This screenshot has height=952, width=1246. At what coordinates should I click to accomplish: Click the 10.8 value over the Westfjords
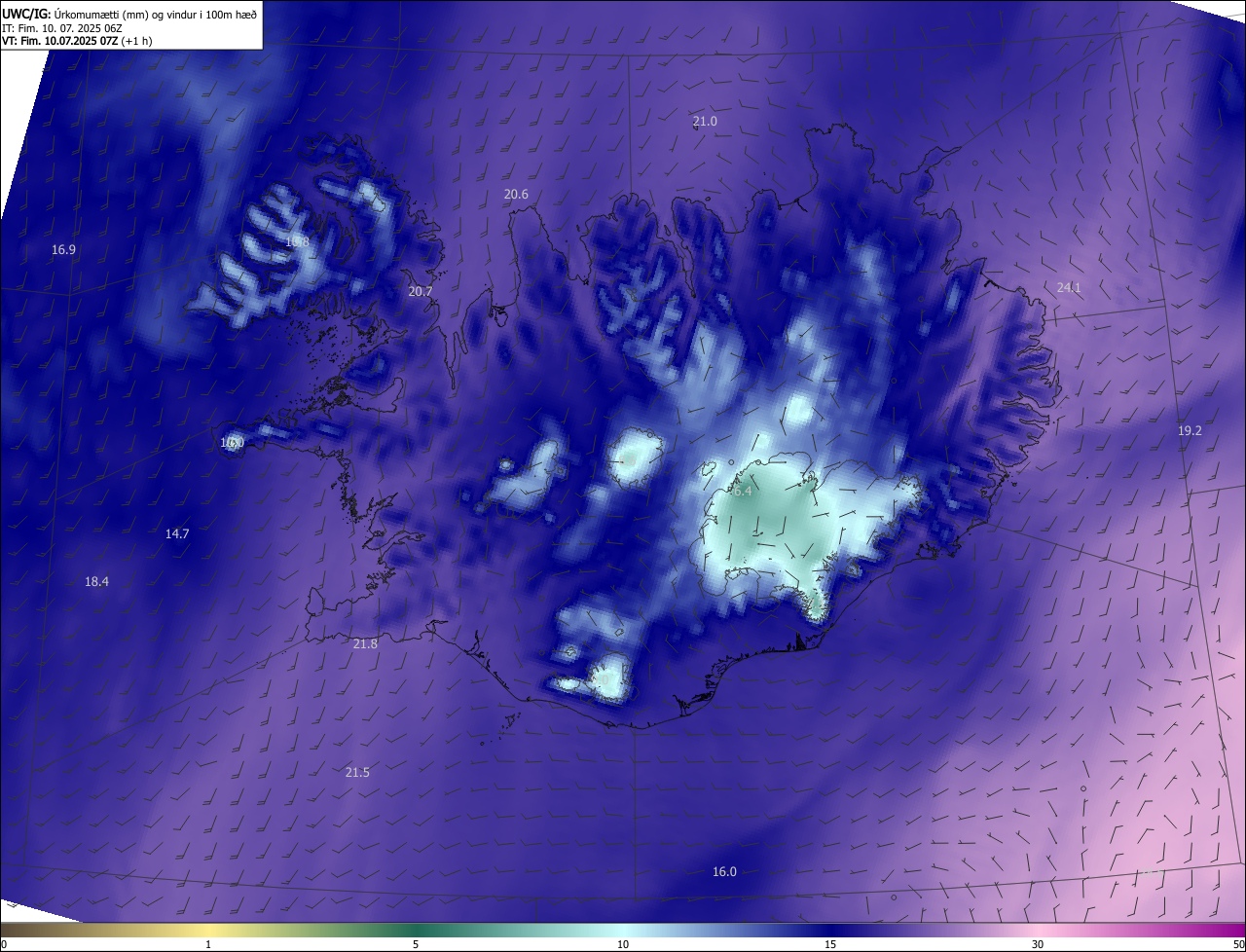(x=297, y=241)
